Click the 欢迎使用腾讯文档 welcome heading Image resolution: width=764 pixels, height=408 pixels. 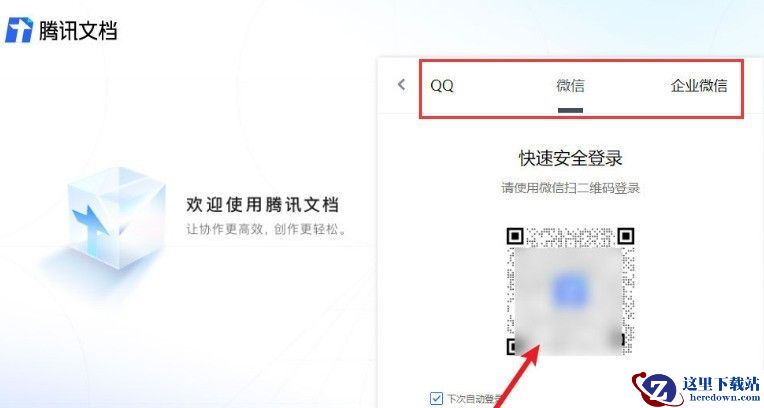coord(262,205)
